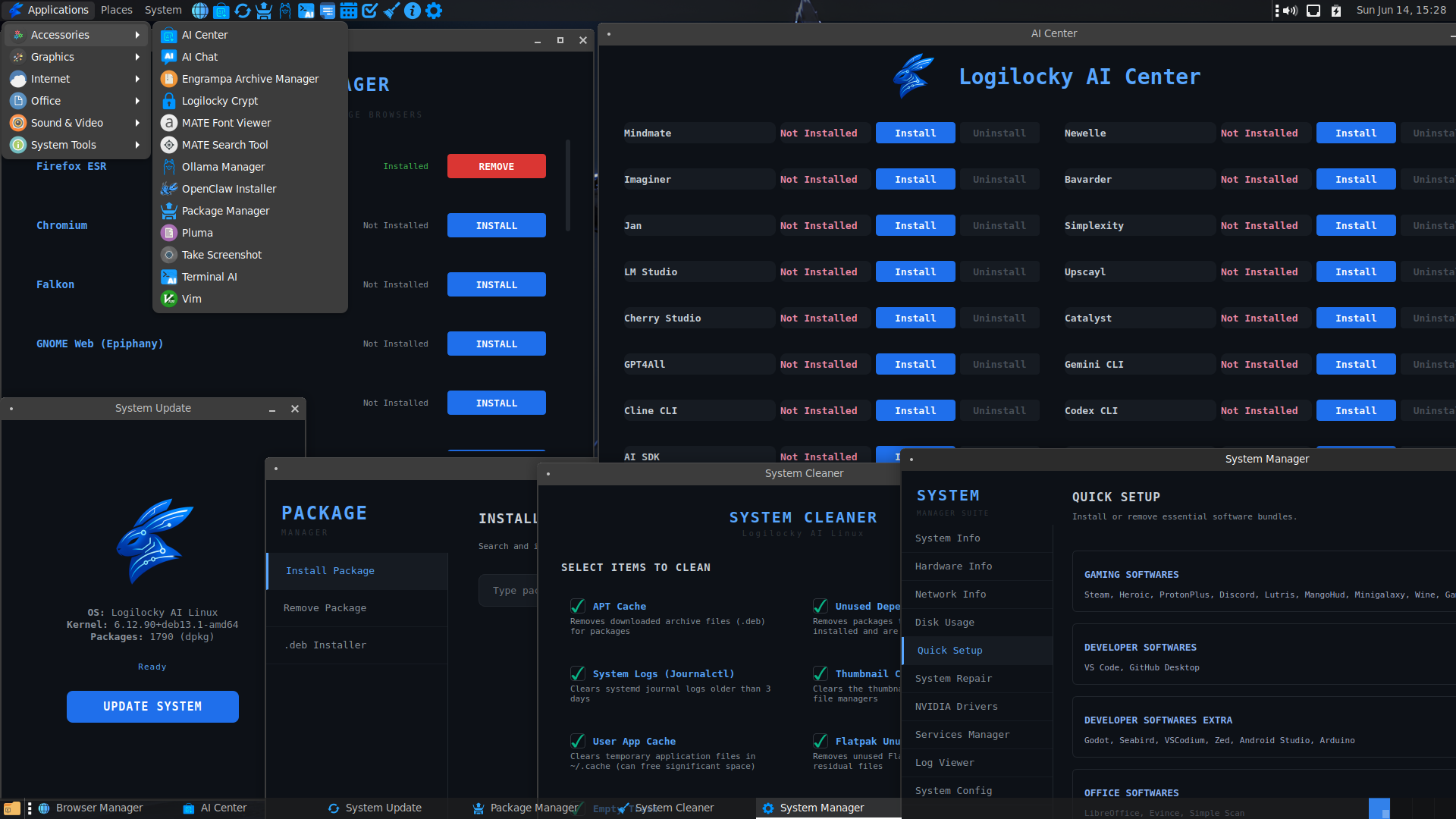Image resolution: width=1456 pixels, height=819 pixels.
Task: Toggle Unused Dependencies checkbox in System Cleaner
Action: click(821, 606)
